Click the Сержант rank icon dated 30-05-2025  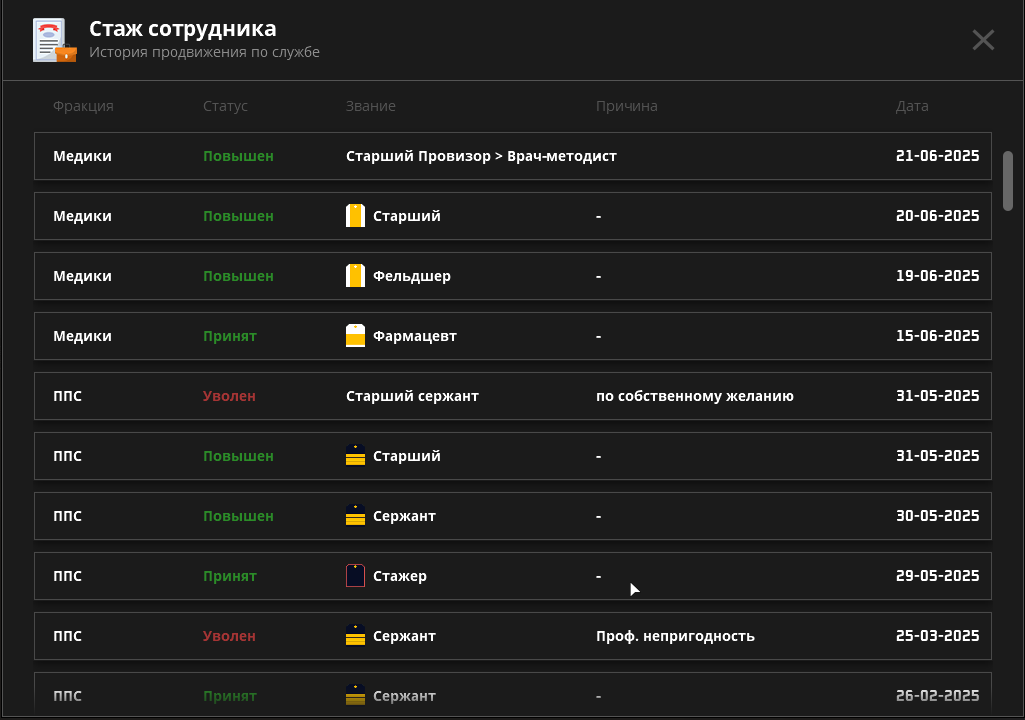click(355, 516)
